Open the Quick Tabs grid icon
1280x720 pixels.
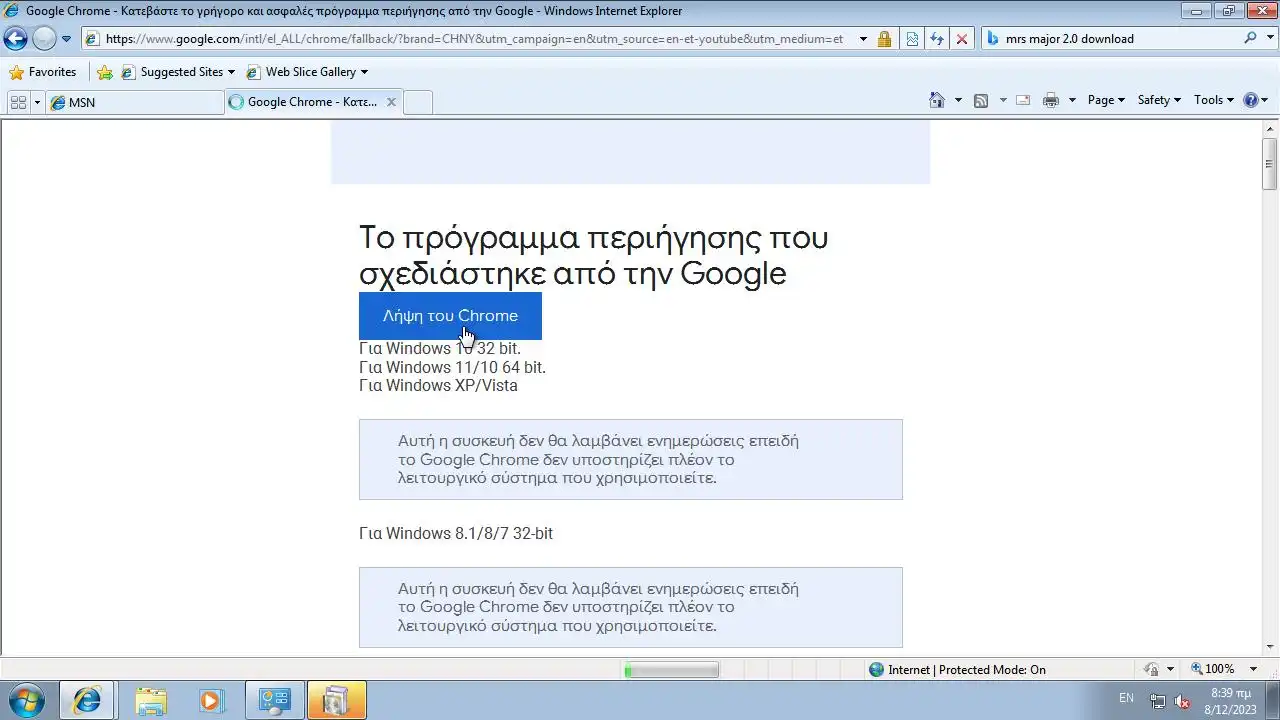(18, 102)
